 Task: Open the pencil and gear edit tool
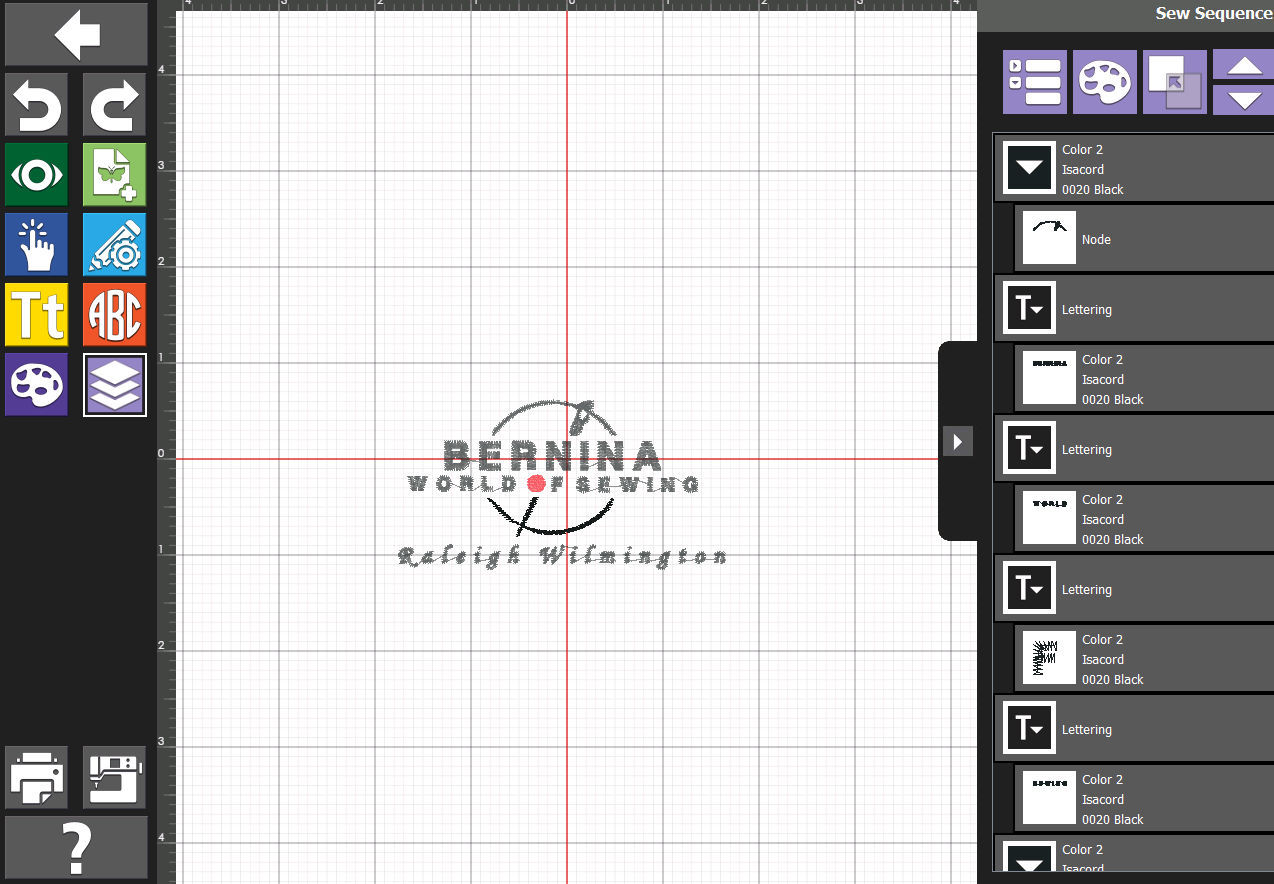tap(114, 244)
